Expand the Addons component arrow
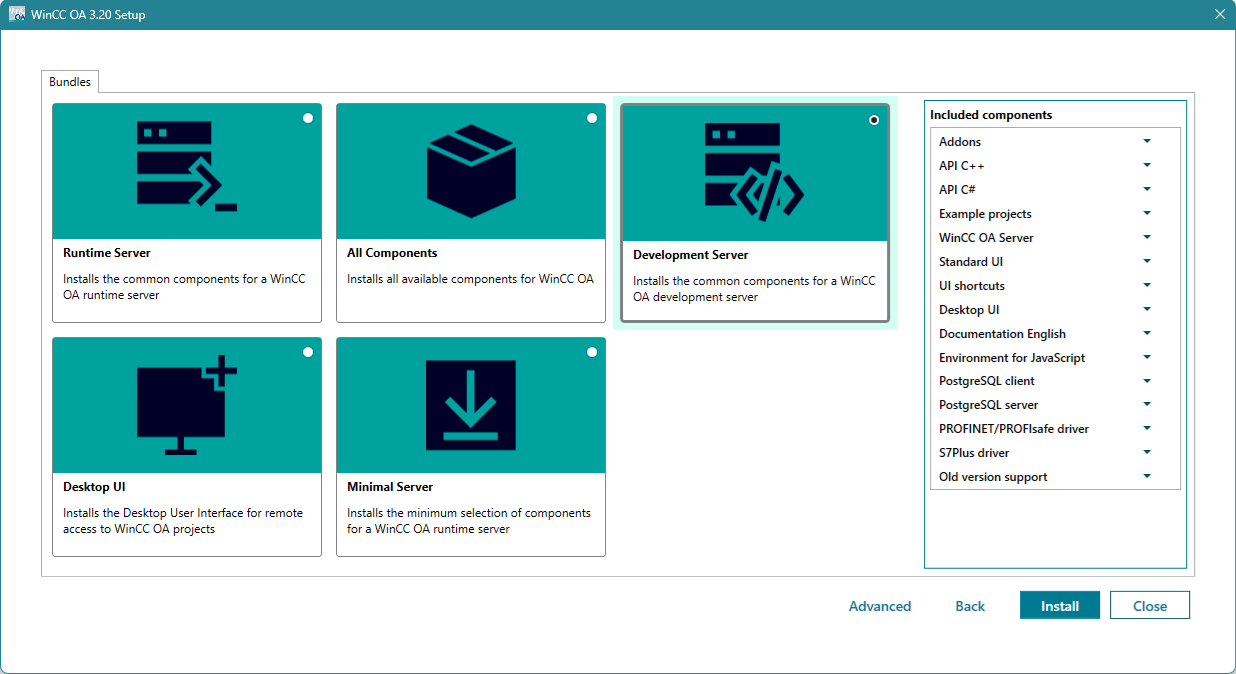 1147,141
